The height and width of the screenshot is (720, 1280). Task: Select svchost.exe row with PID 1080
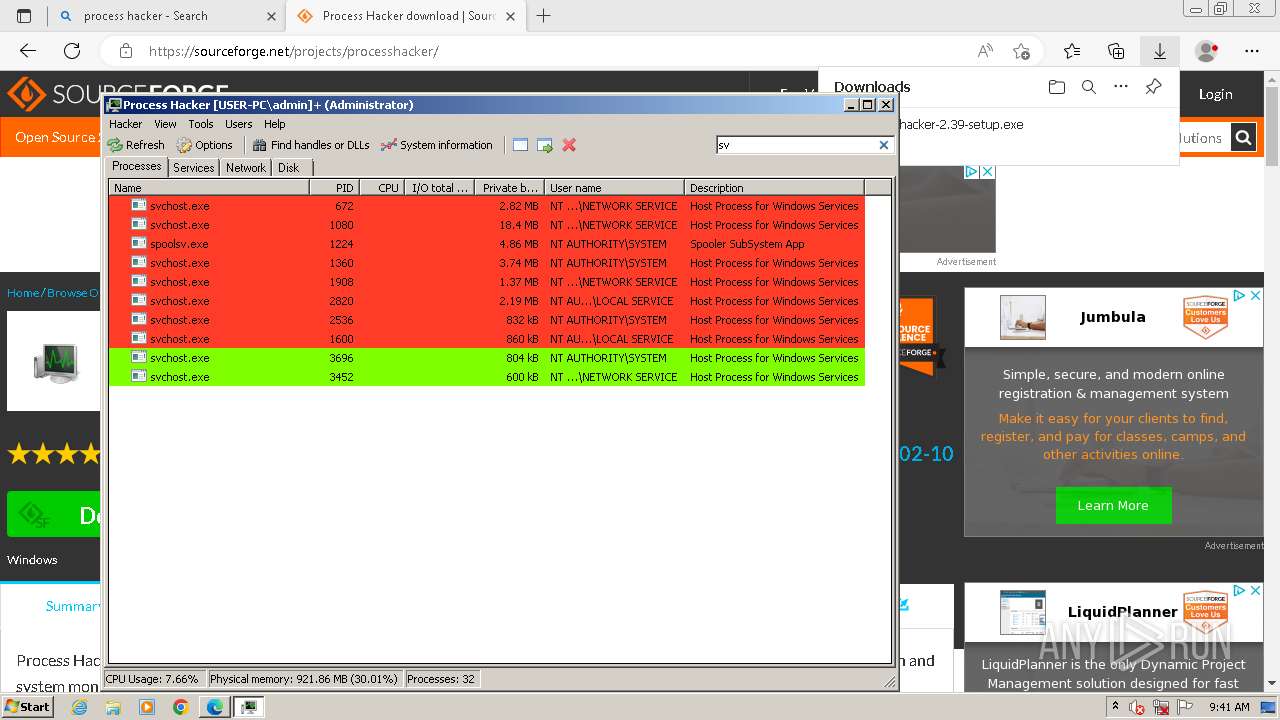487,225
